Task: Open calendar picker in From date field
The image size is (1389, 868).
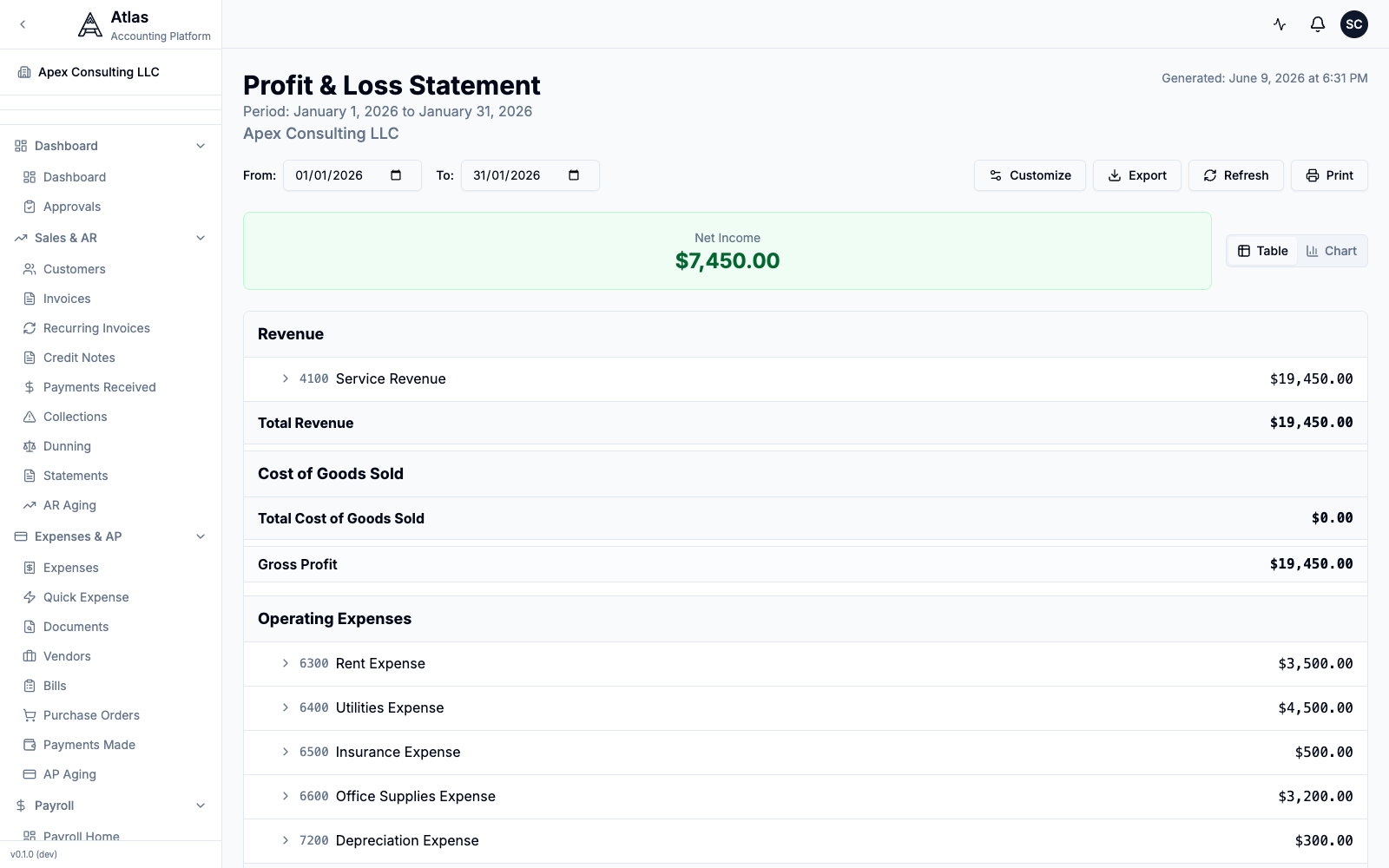Action: (396, 175)
